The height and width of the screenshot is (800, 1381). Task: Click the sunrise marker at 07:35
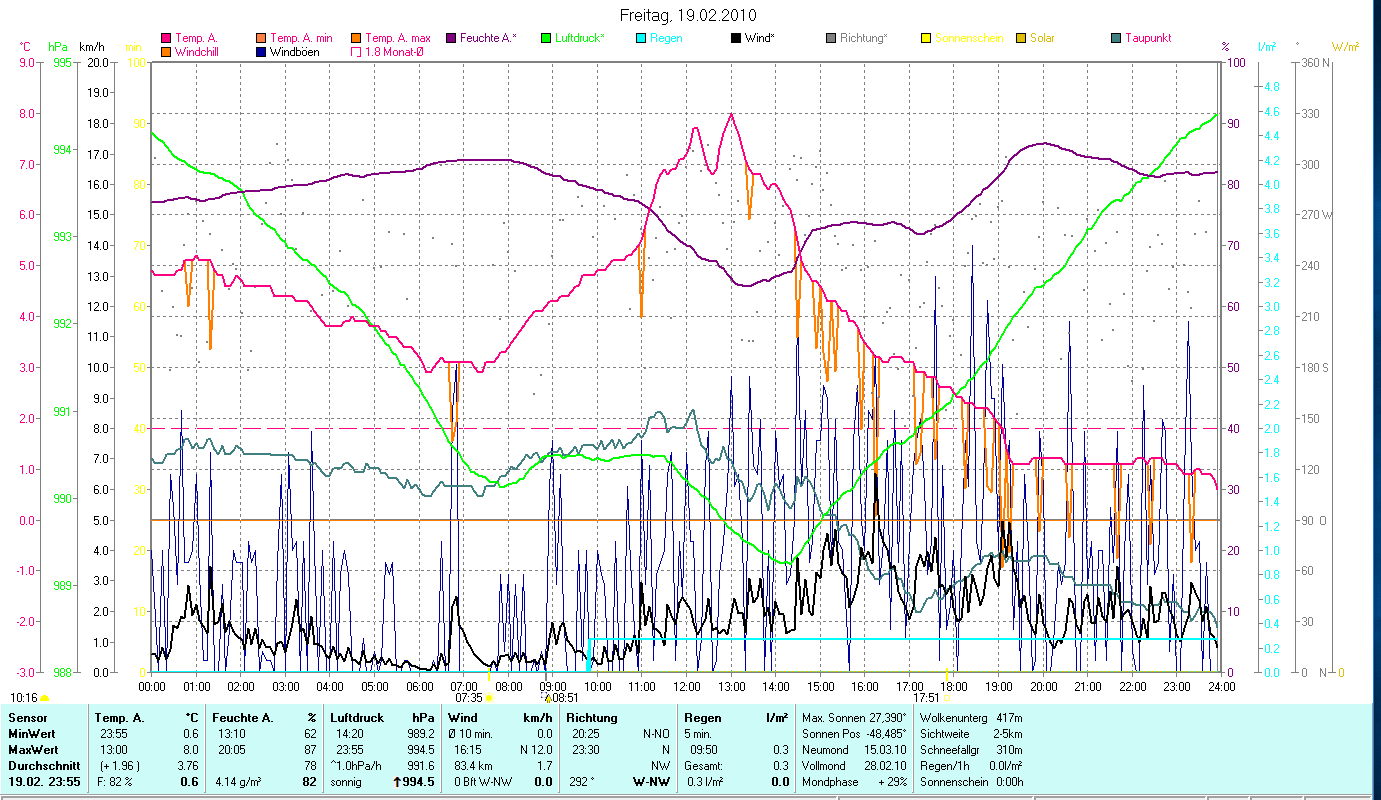pyautogui.click(x=489, y=698)
